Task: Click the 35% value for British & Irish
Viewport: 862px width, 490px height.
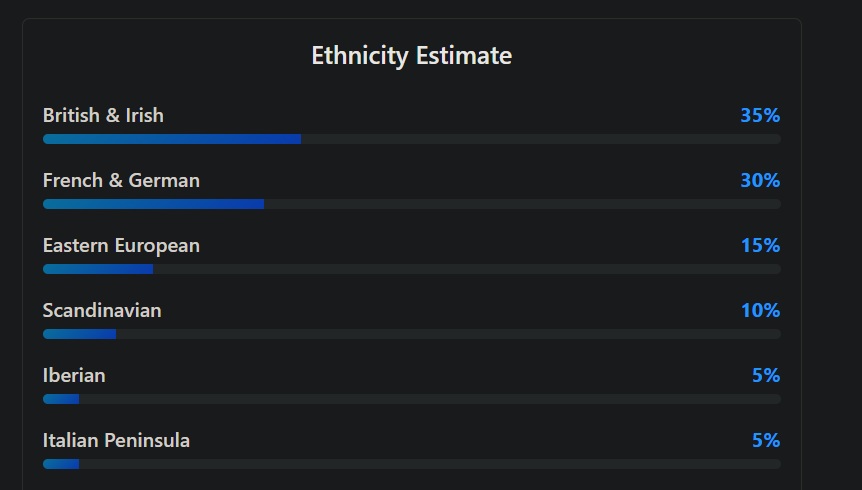Action: click(x=760, y=115)
